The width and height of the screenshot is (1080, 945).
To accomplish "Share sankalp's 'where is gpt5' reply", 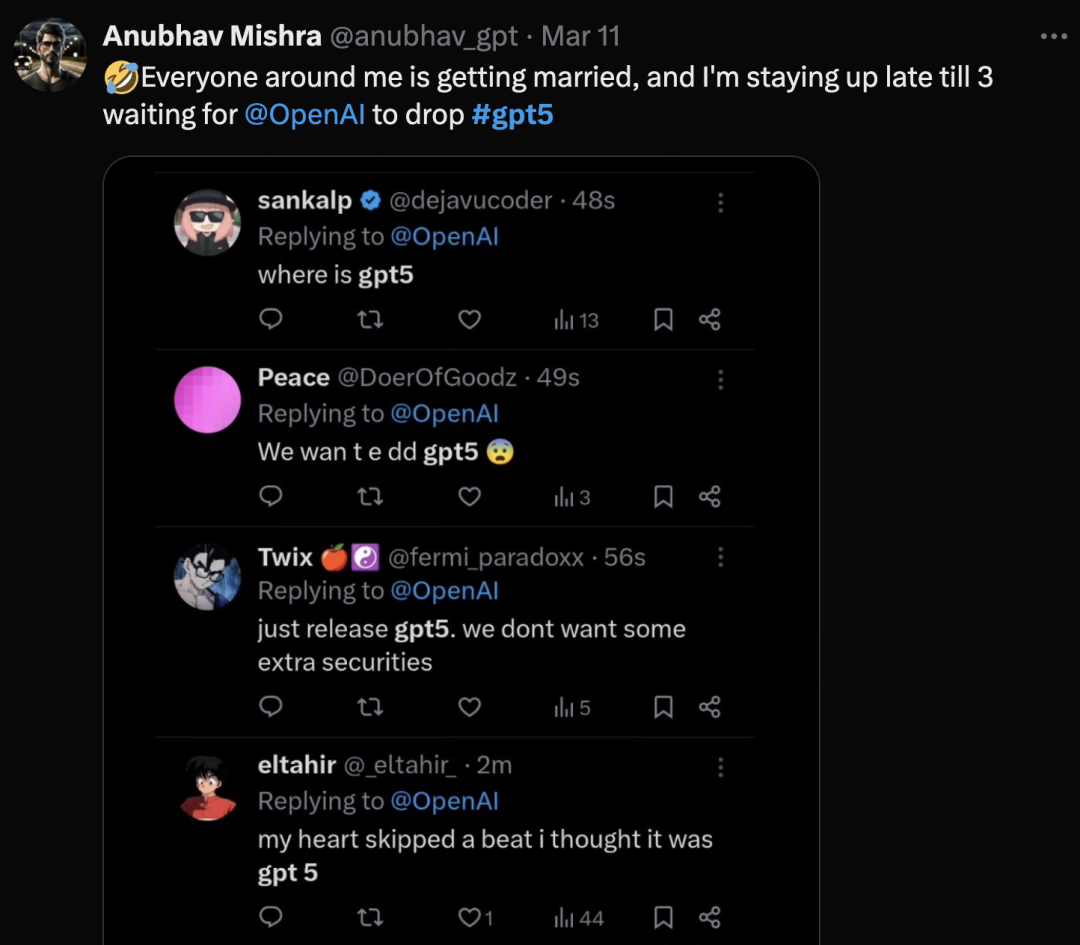I will point(710,319).
